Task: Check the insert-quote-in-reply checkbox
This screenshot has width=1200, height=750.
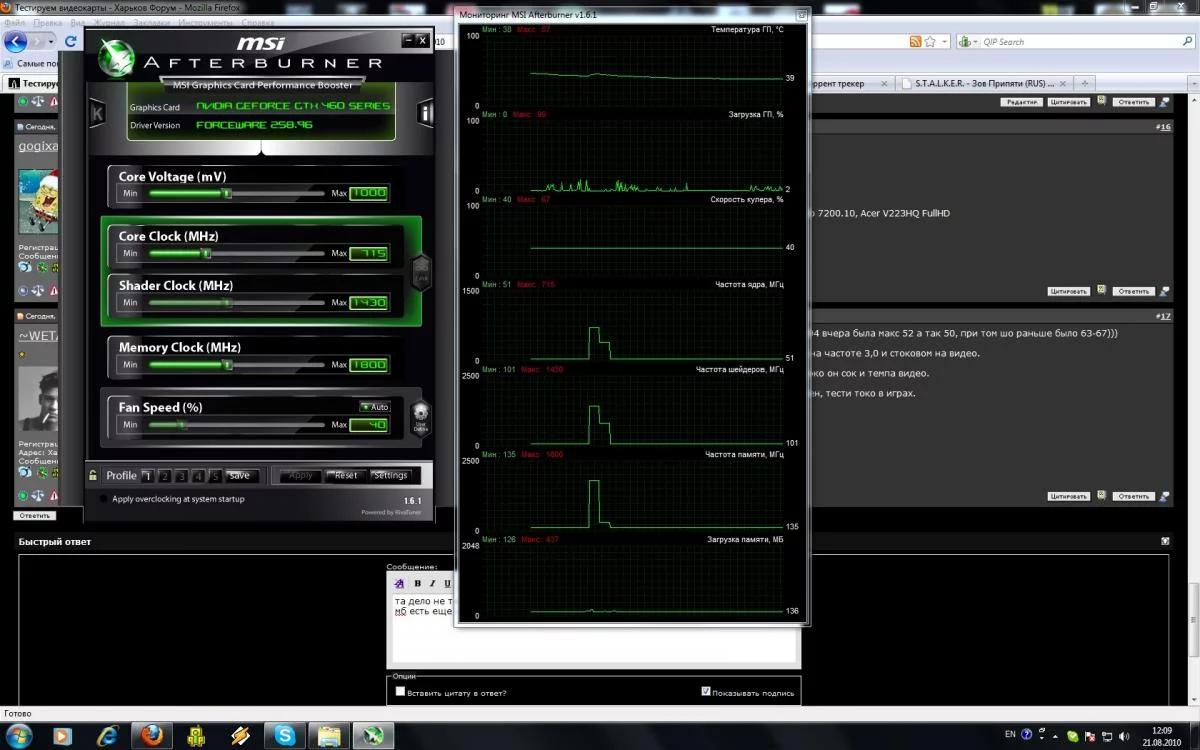Action: 401,691
